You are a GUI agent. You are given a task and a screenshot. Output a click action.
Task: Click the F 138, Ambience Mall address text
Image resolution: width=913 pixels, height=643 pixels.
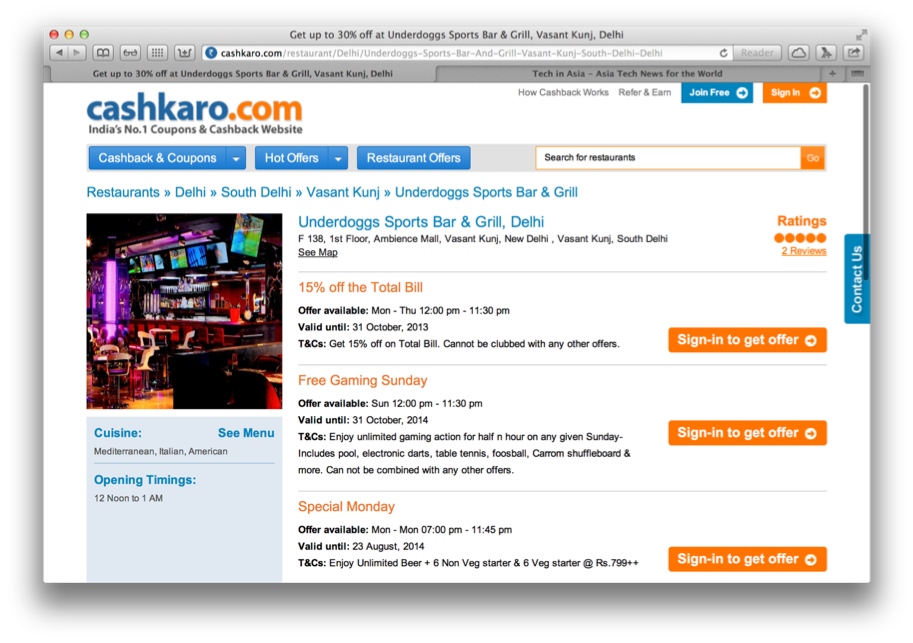(483, 239)
